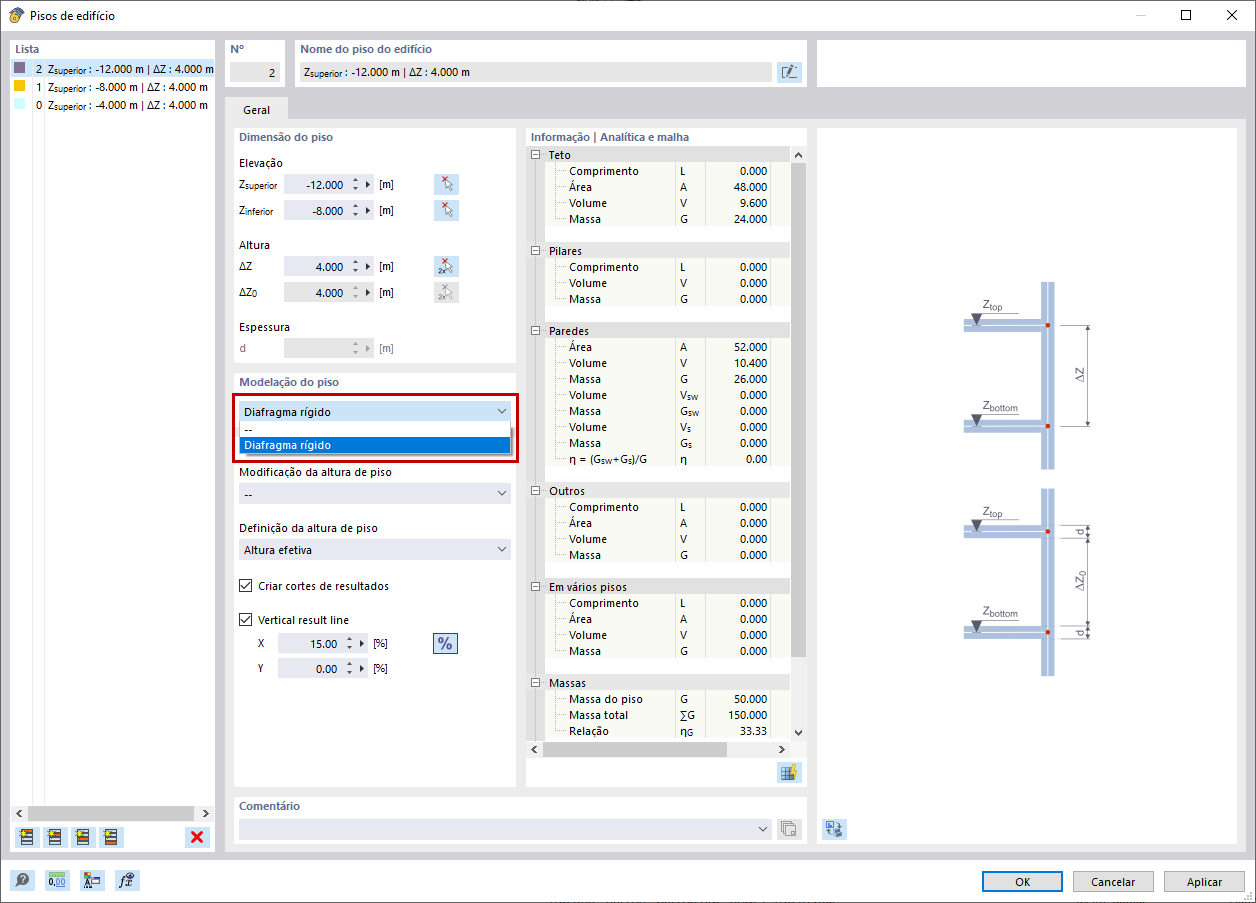The height and width of the screenshot is (903, 1256).
Task: Click the Massa do piso row label
Action: pyautogui.click(x=605, y=699)
